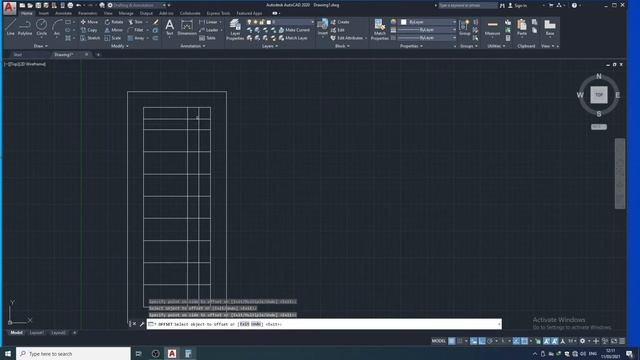Click the OFFSET command line input
The height and width of the screenshot is (360, 640).
click(x=324, y=324)
